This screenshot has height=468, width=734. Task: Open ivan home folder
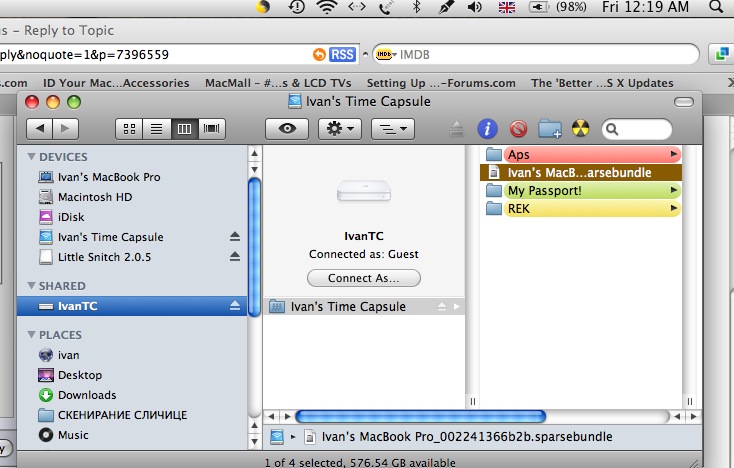(x=132, y=355)
